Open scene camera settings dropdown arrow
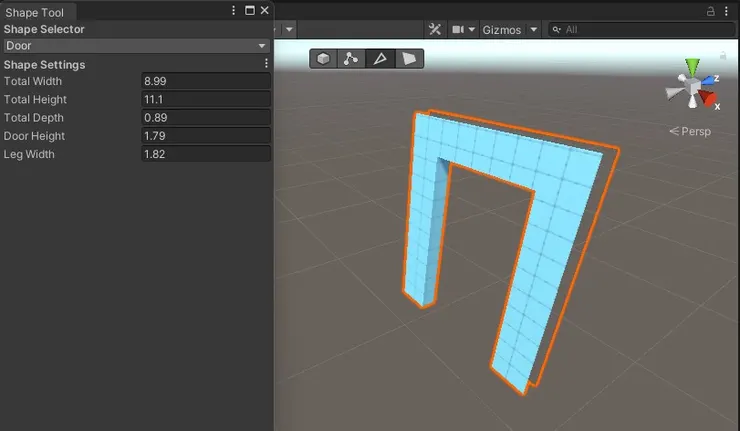This screenshot has height=431, width=740. tap(471, 29)
